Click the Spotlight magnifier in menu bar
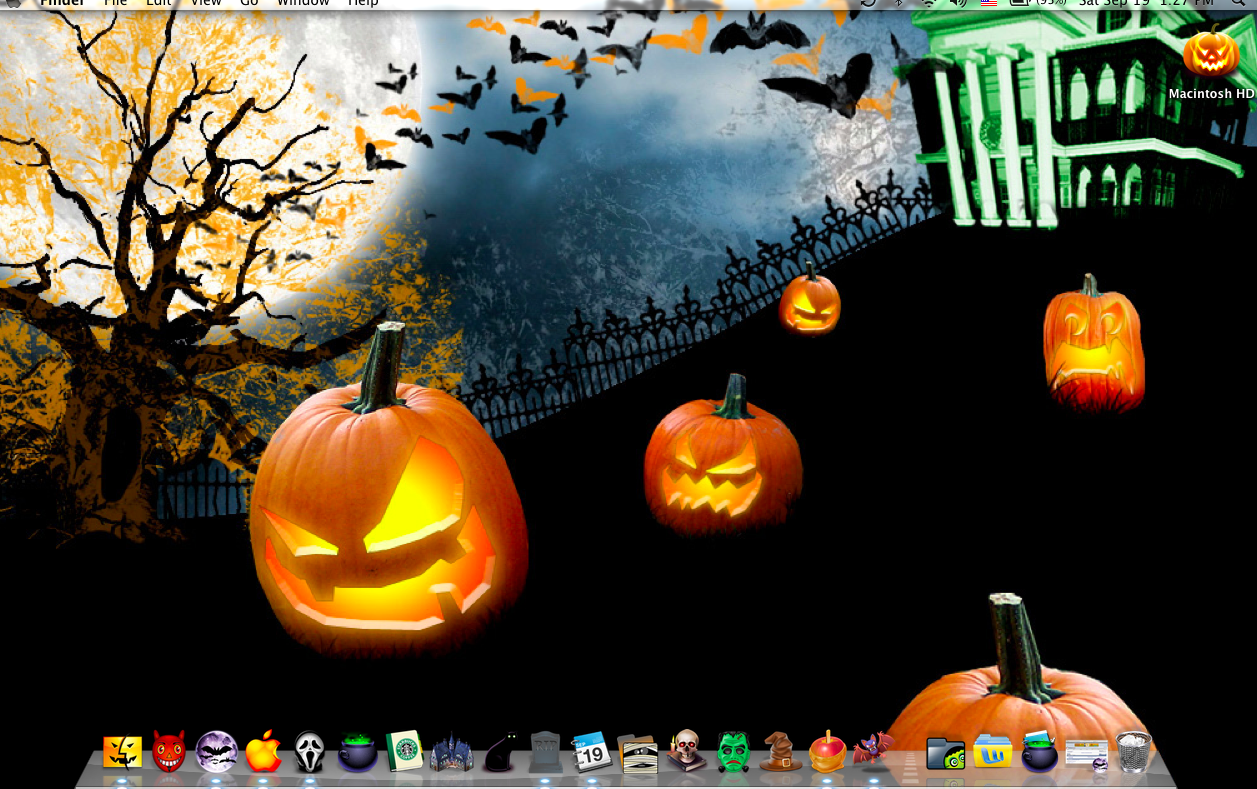Viewport: 1257px width, 789px height. (1240, 3)
